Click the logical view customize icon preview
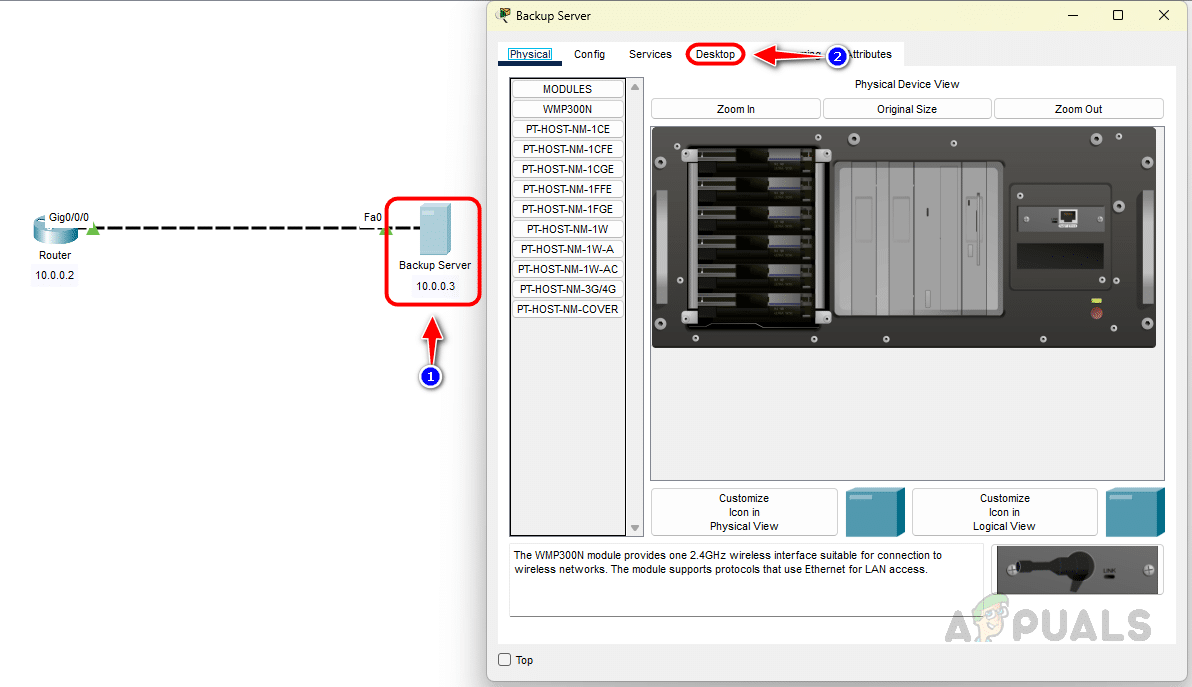Screen dimensions: 1192x687 1135,512
